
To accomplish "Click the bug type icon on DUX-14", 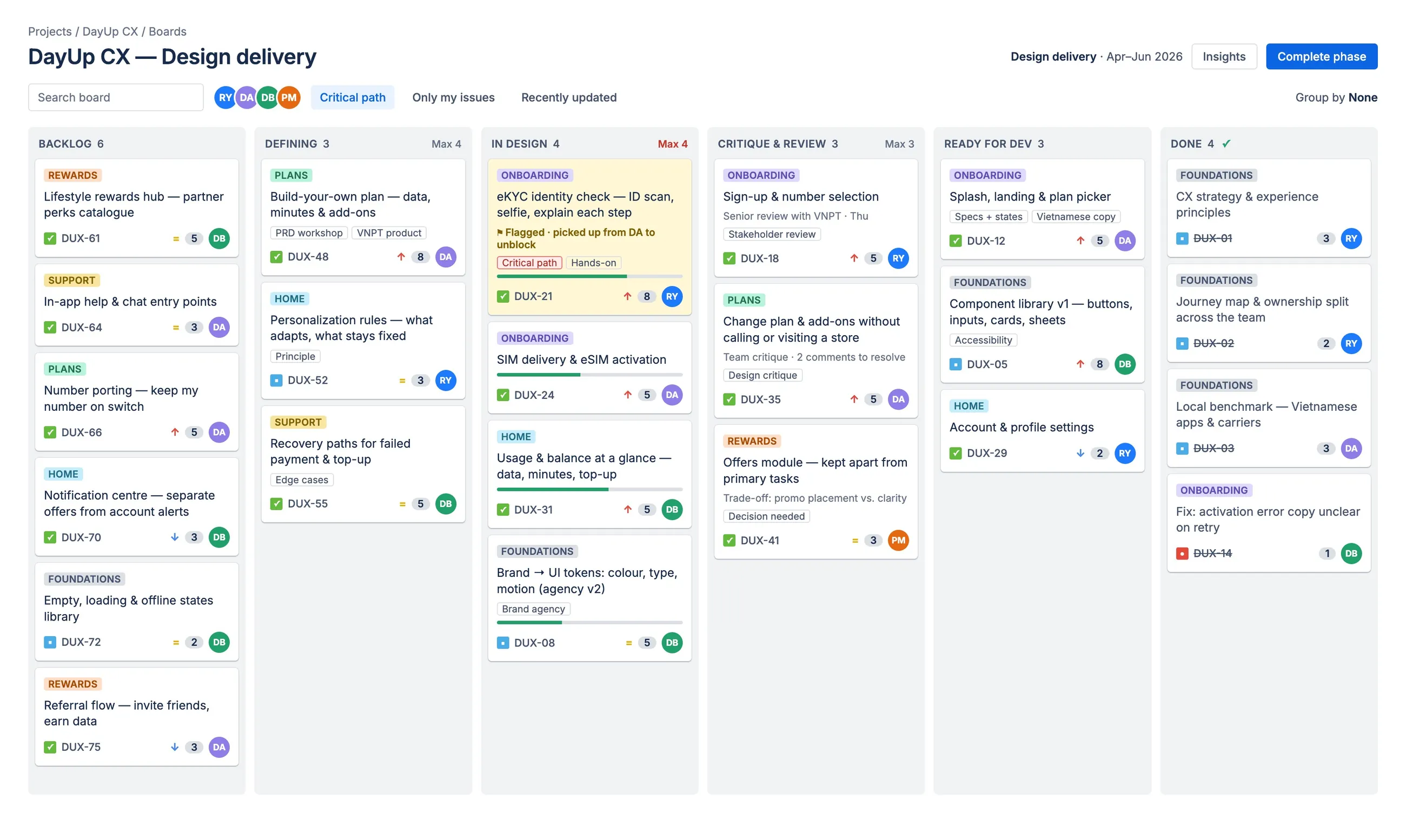I will pos(1182,553).
